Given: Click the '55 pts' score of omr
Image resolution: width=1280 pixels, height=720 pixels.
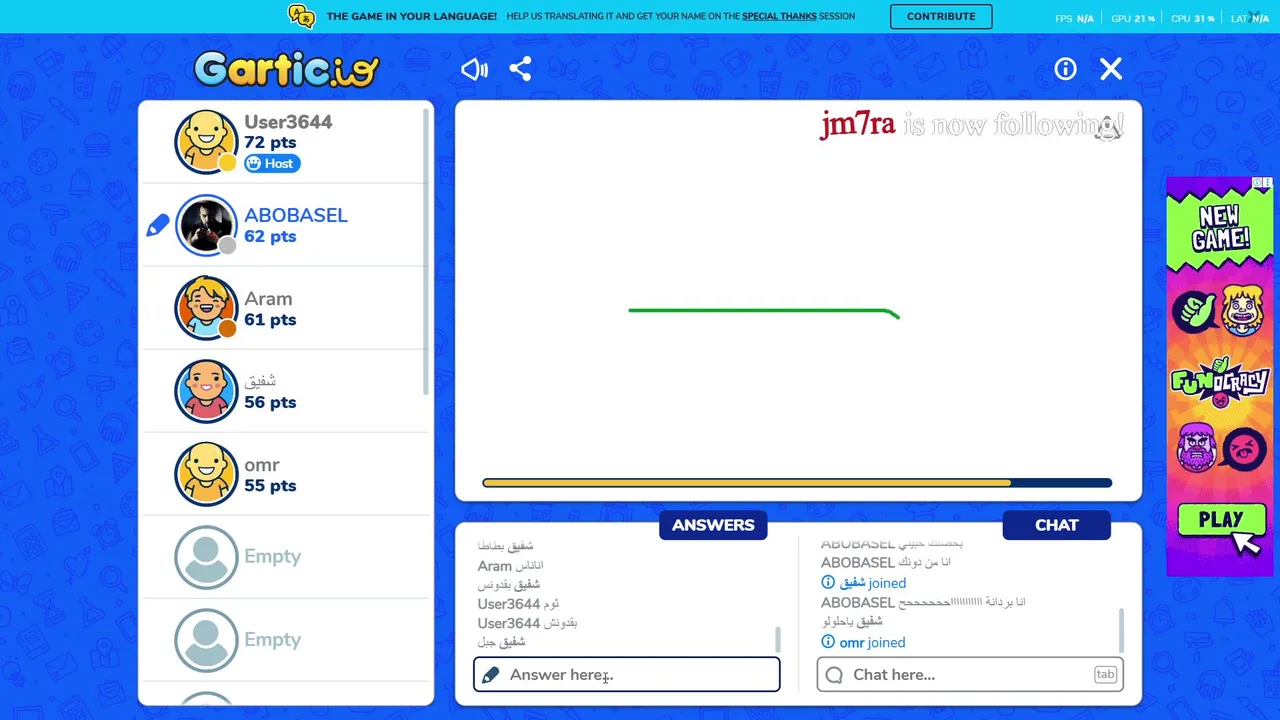Looking at the screenshot, I should tap(270, 485).
